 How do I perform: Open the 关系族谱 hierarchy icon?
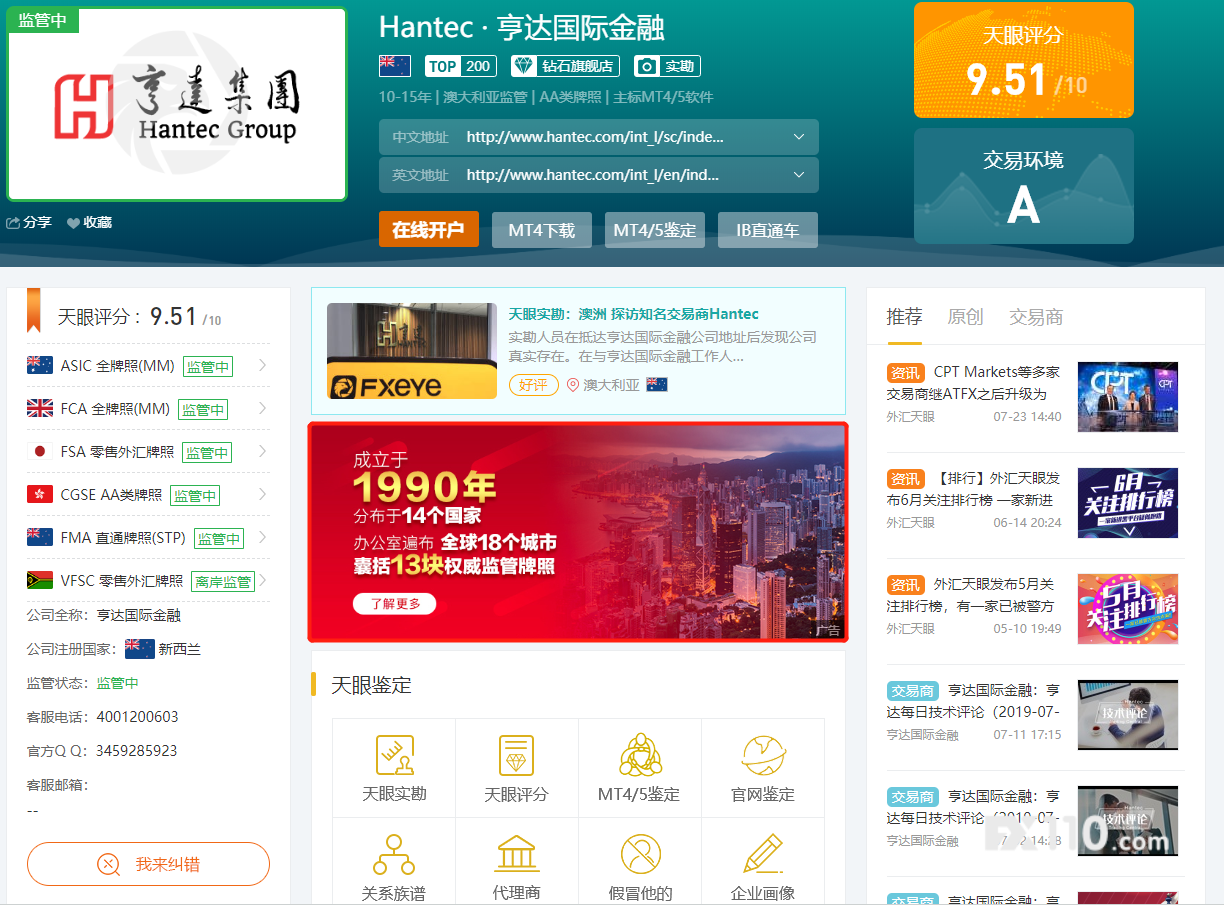[394, 855]
